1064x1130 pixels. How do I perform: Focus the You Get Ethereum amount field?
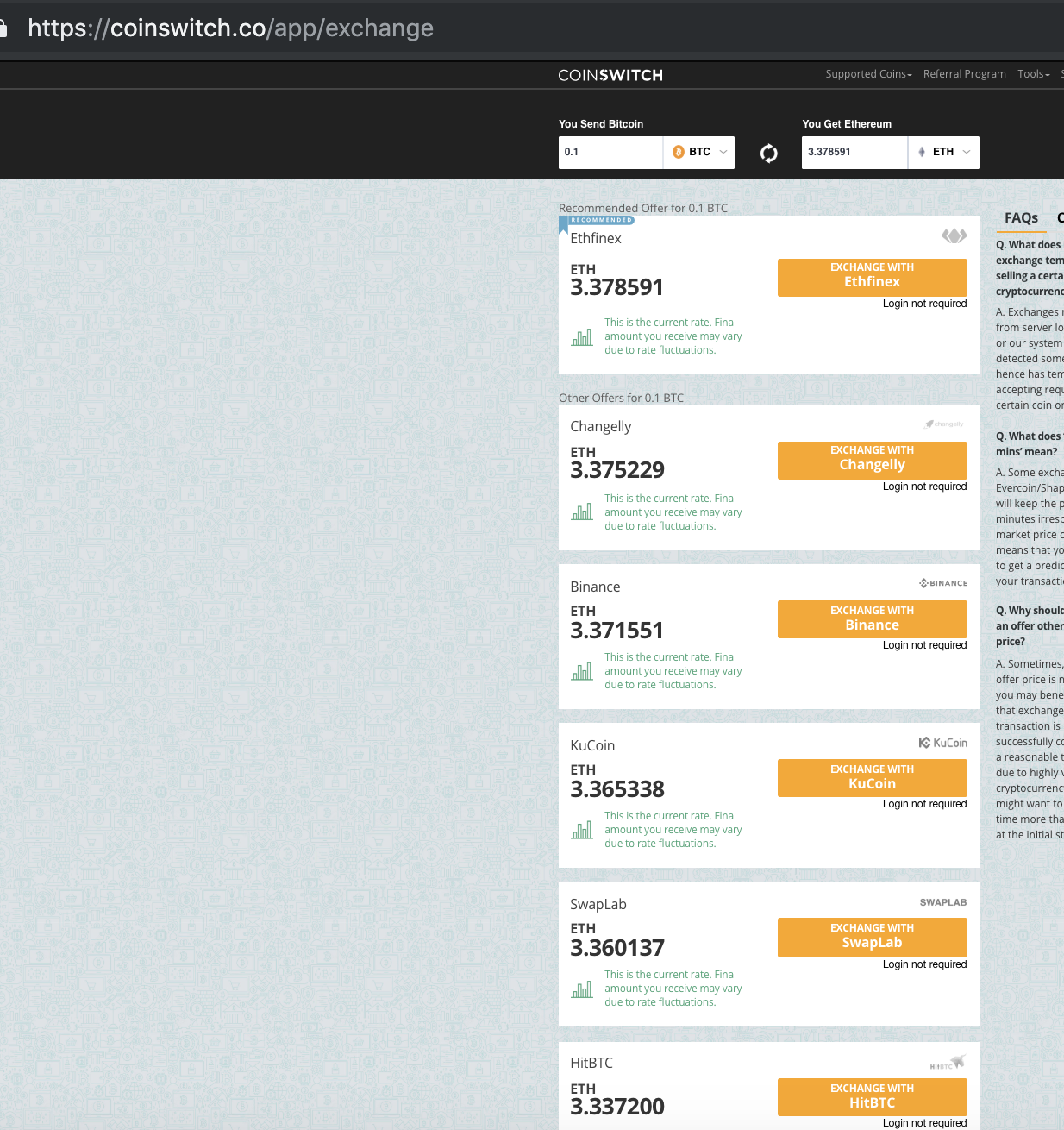pos(854,152)
